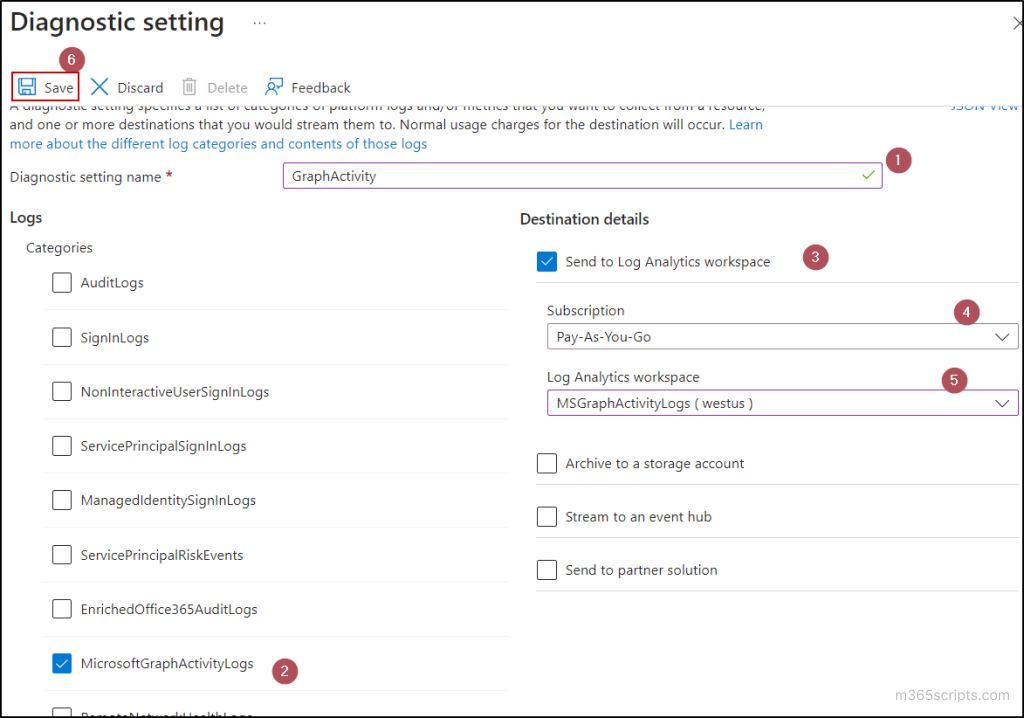Open the JSON View link

(985, 105)
